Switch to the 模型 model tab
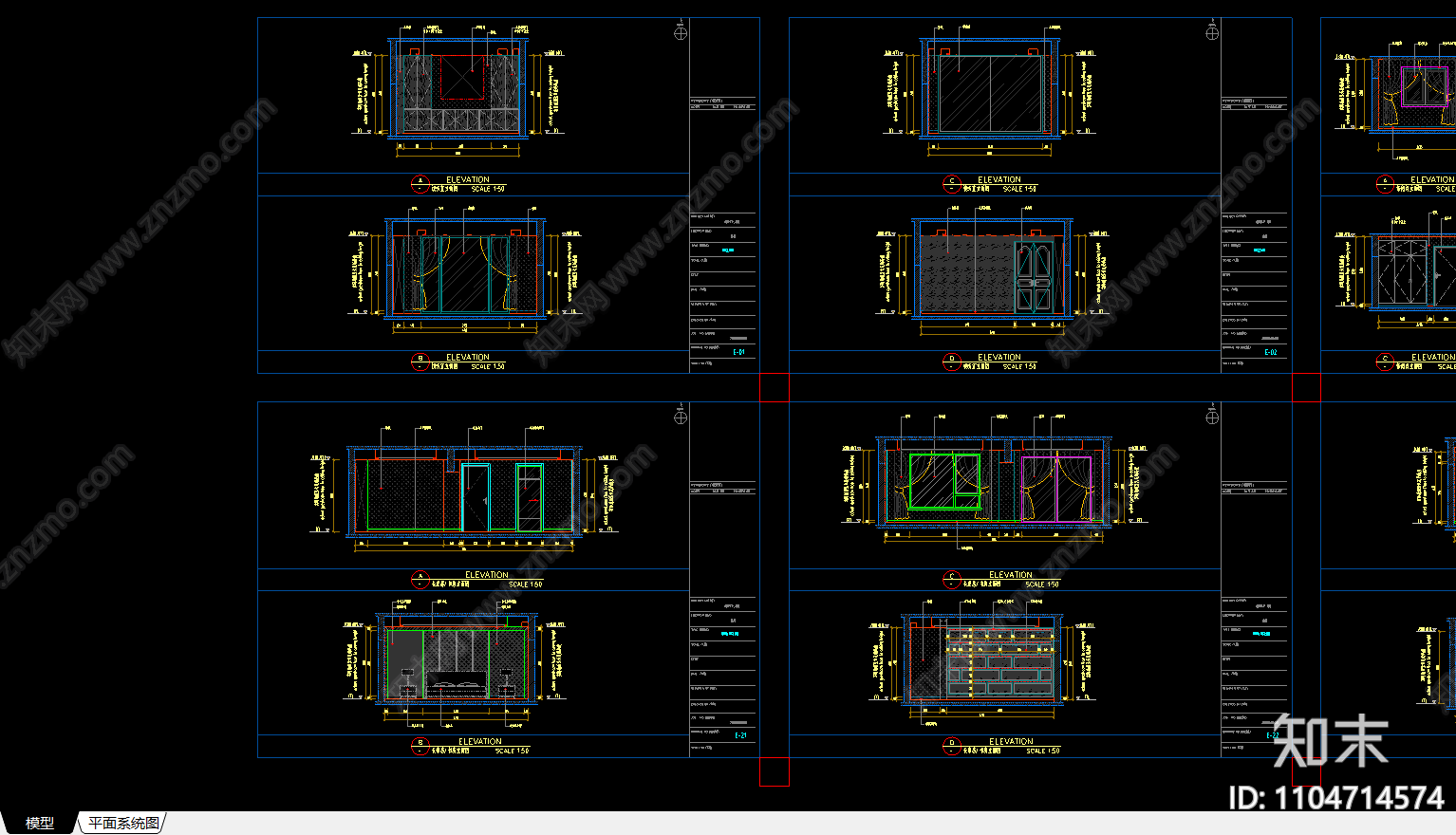This screenshot has width=1456, height=835. click(x=40, y=823)
